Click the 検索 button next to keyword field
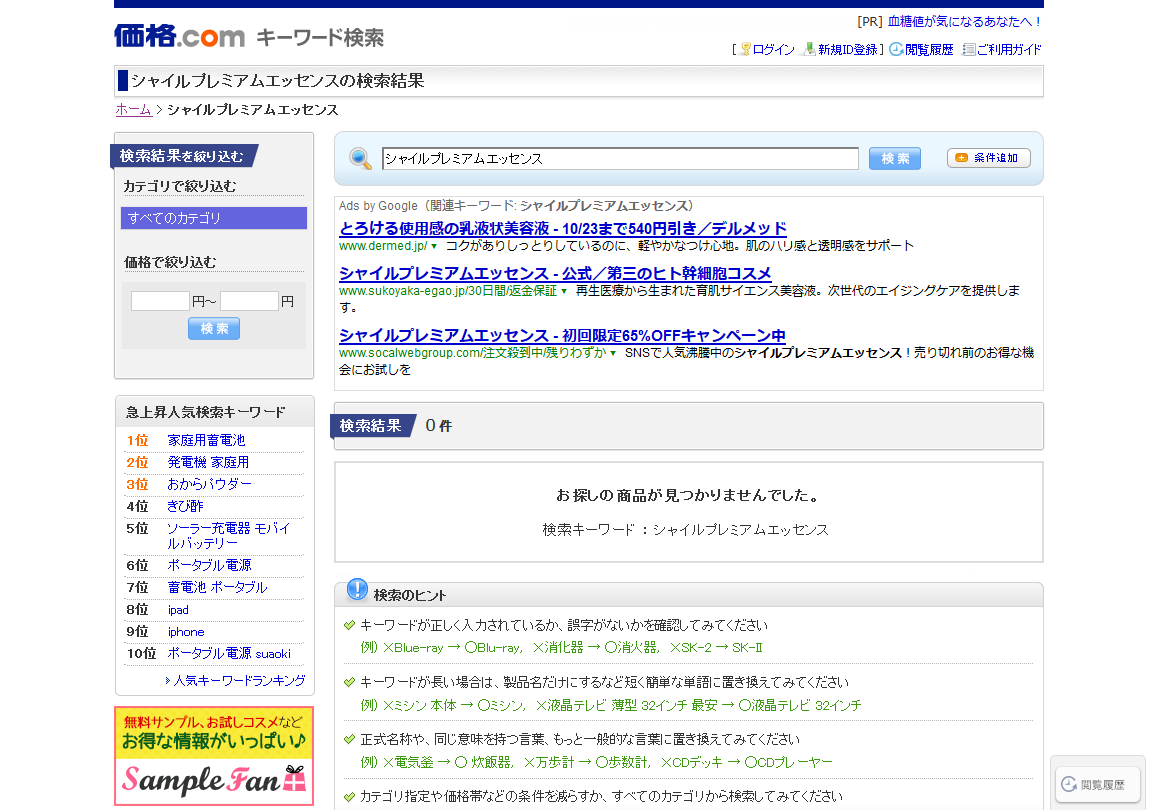1175x810 pixels. tap(895, 159)
